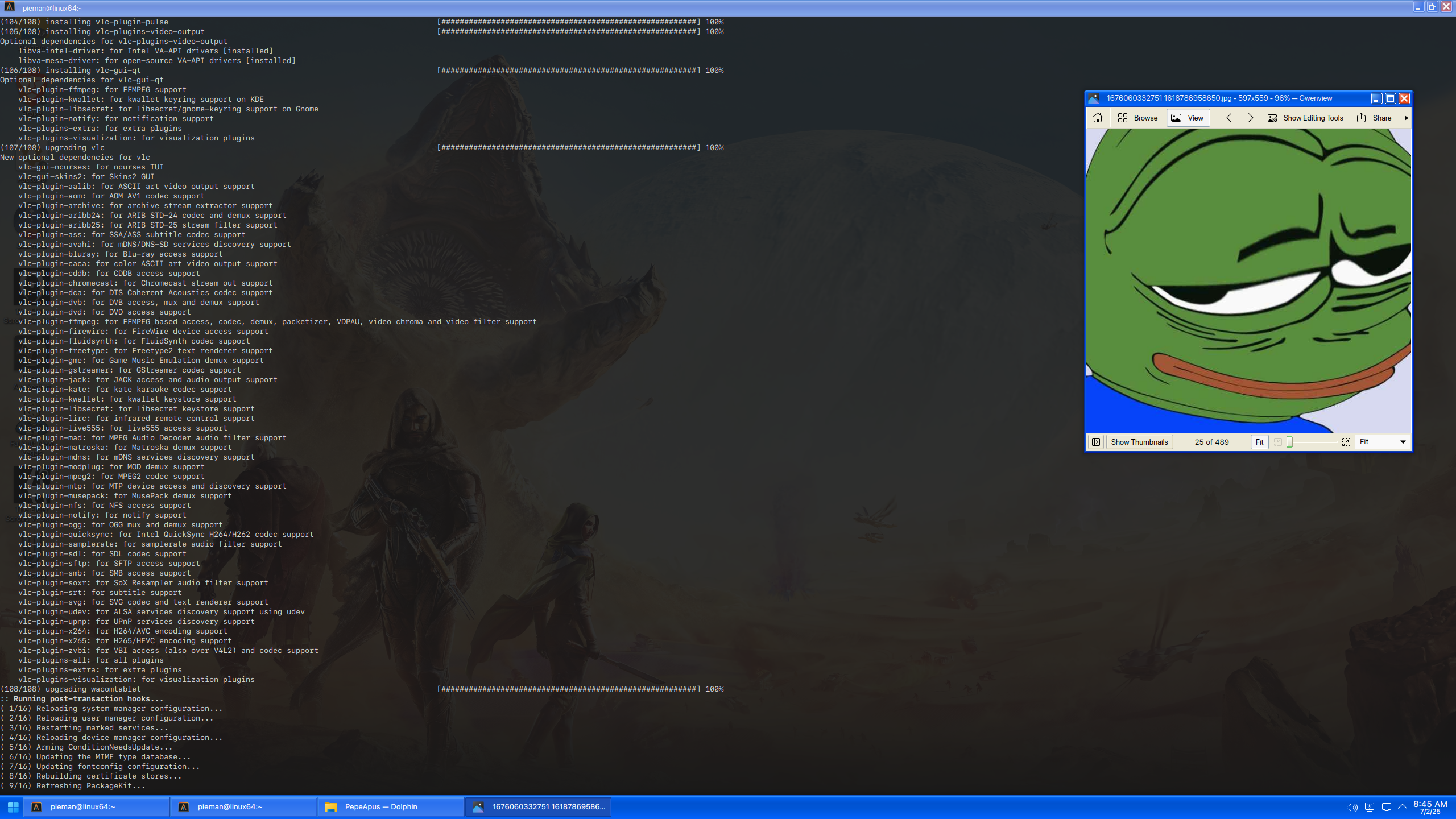
Task: Maximize the Gwenview window
Action: pyautogui.click(x=1390, y=98)
